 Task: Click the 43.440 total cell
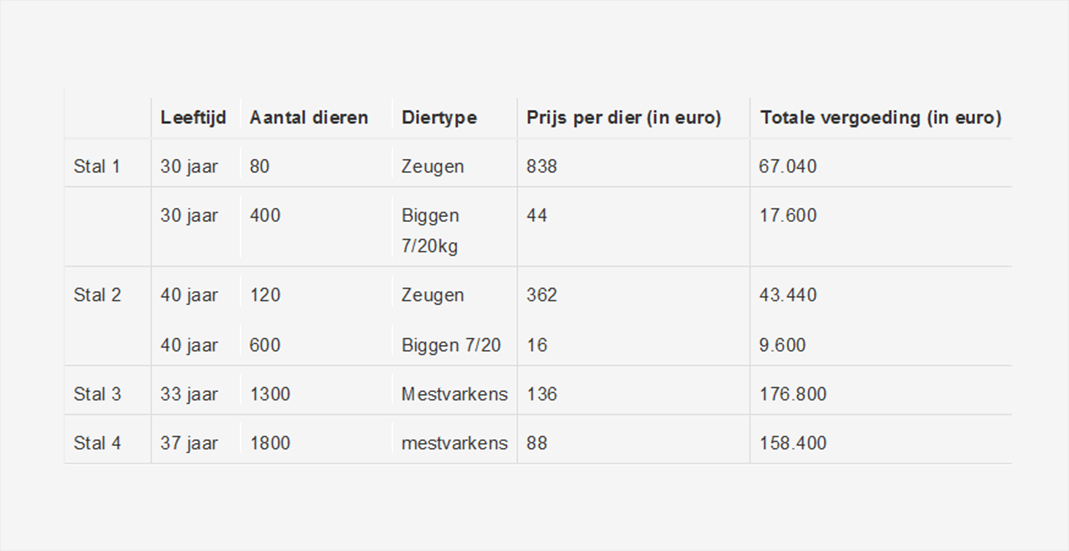pyautogui.click(x=787, y=295)
